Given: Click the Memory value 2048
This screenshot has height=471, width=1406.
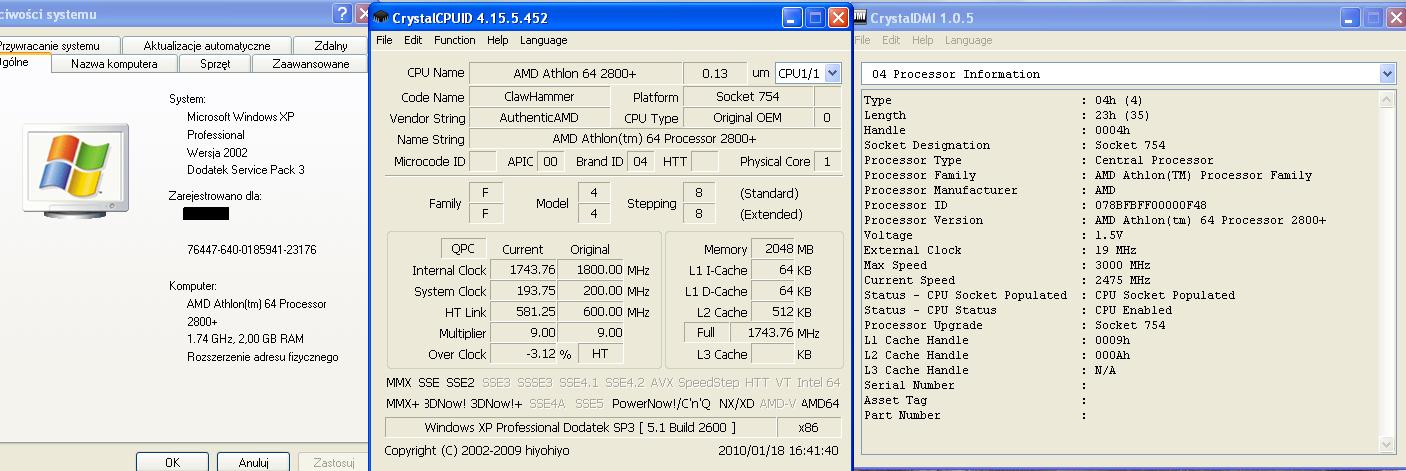Looking at the screenshot, I should tap(773, 249).
